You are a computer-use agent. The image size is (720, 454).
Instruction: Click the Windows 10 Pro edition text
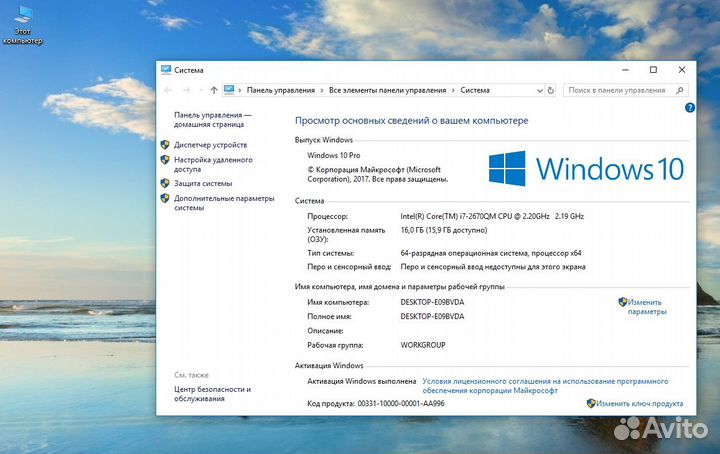334,155
